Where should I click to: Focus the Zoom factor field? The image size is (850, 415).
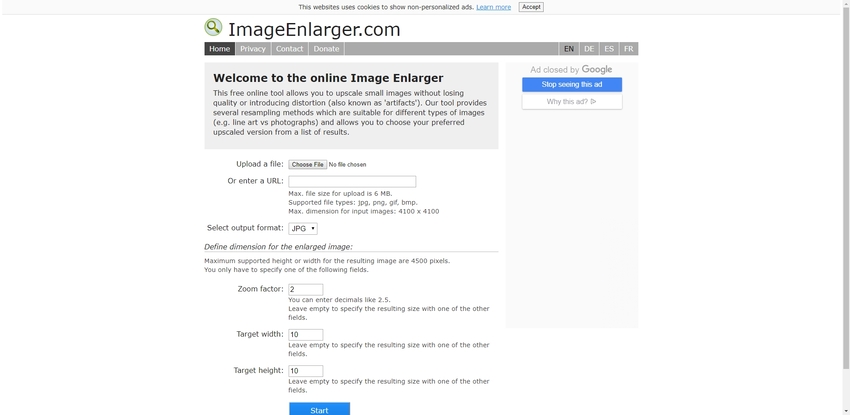(305, 290)
